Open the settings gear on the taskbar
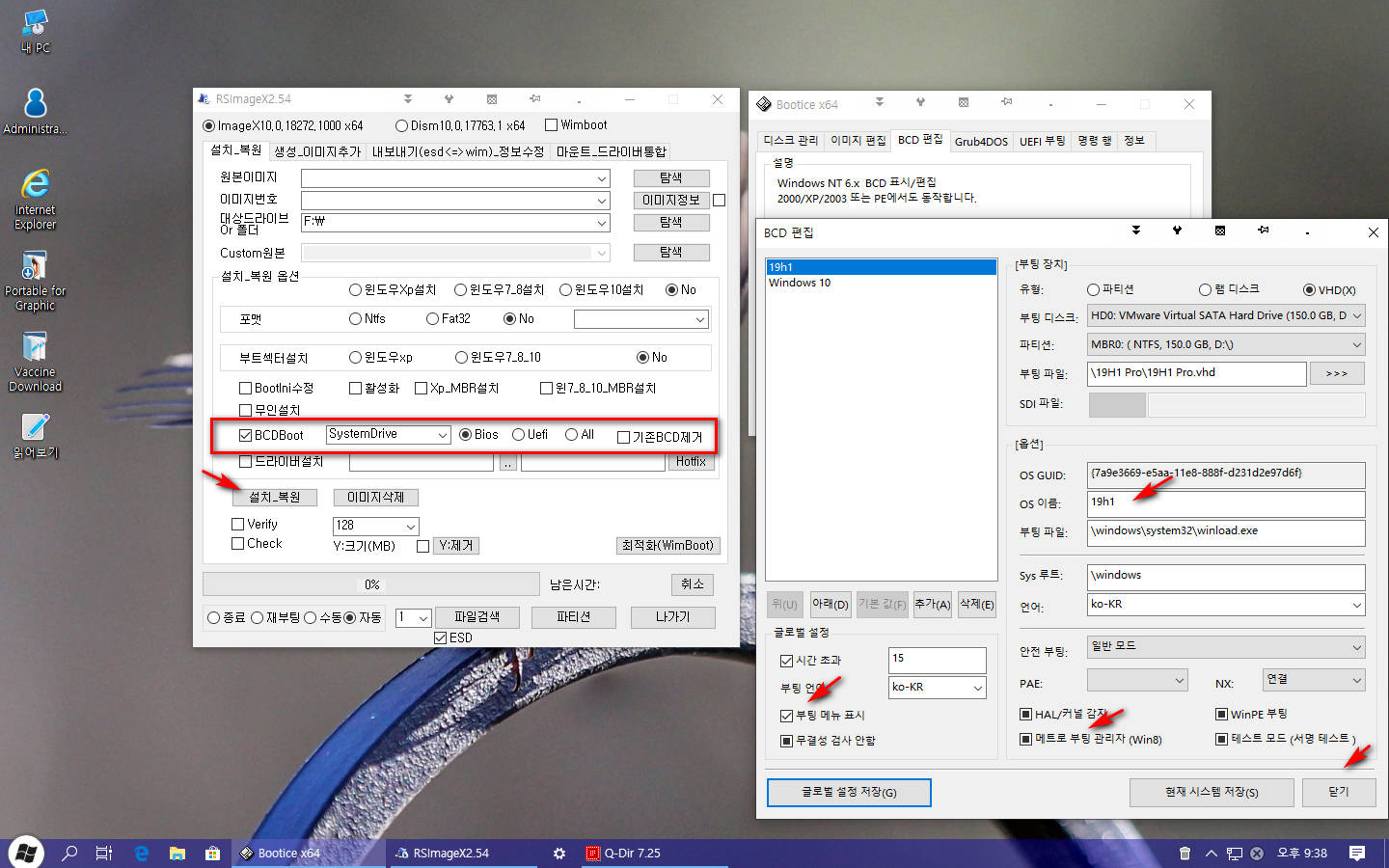The height and width of the screenshot is (868, 1389). [559, 853]
